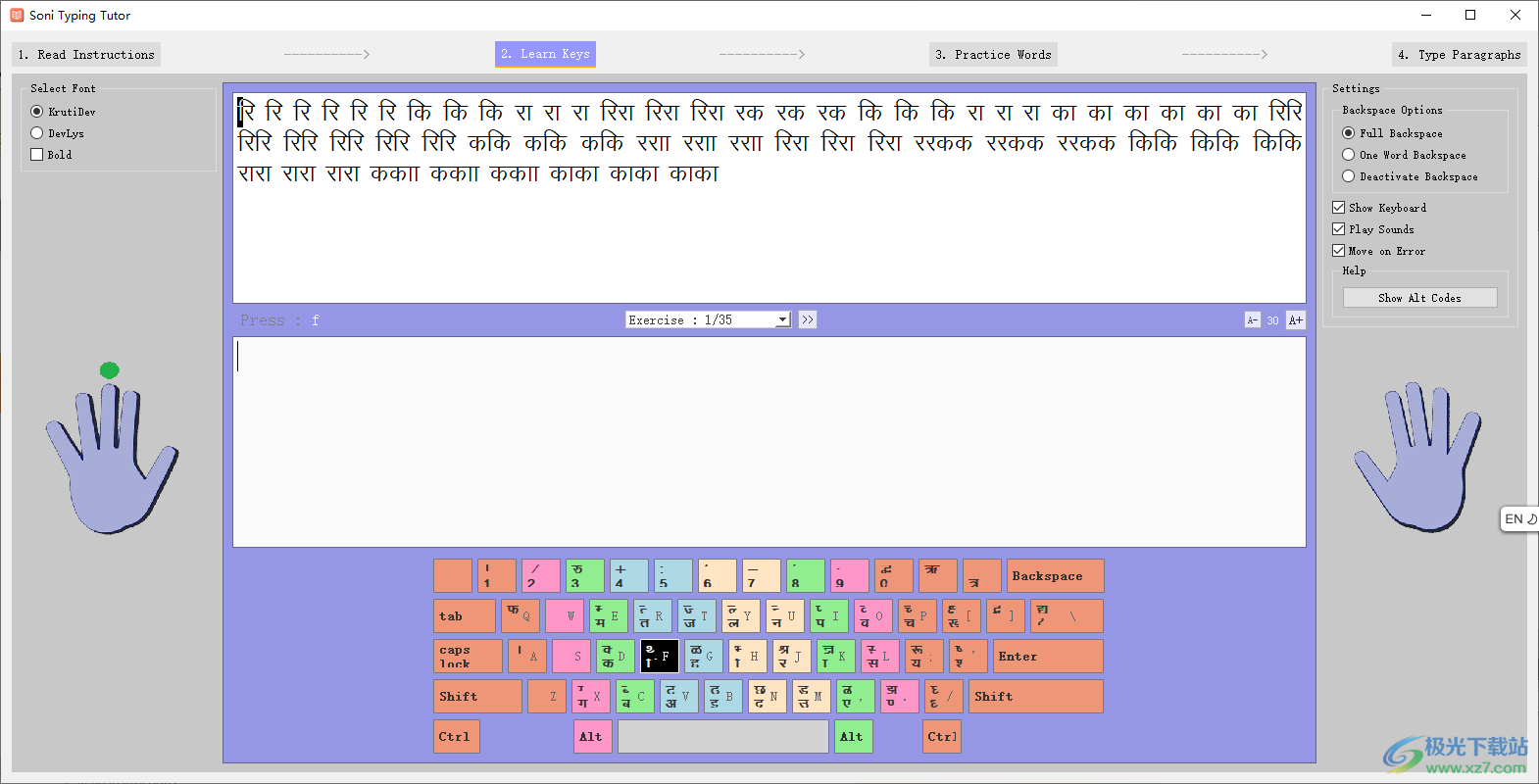The height and width of the screenshot is (784, 1539).
Task: Toggle the Move on Error checkbox
Action: click(x=1379, y=251)
